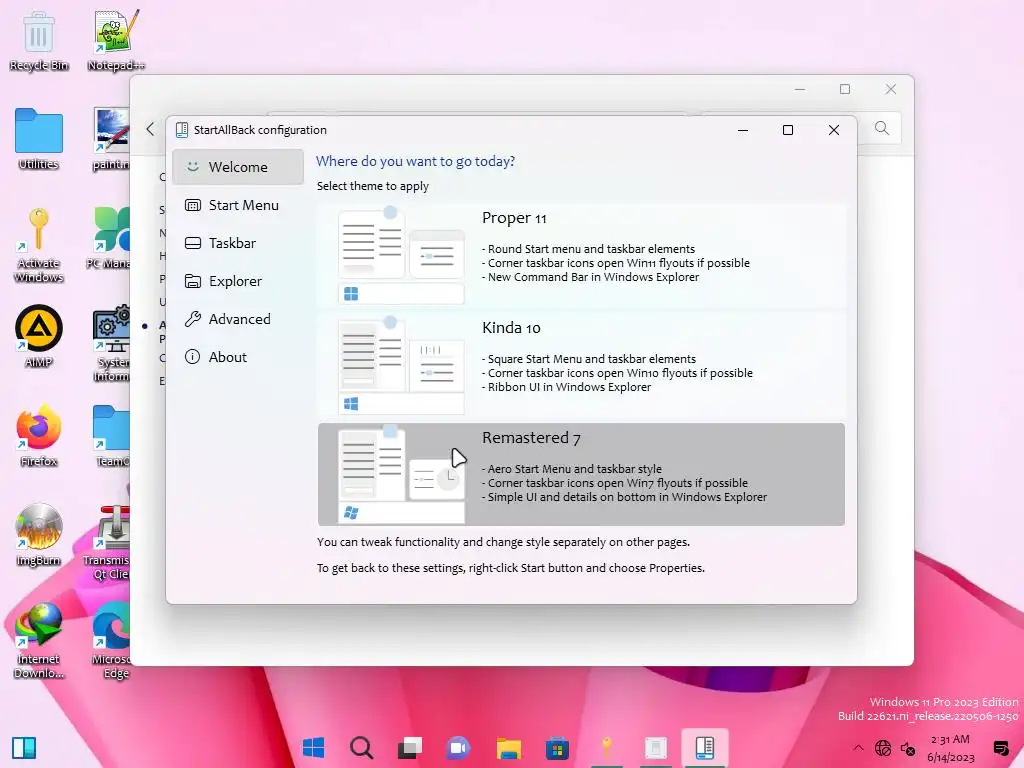Image resolution: width=1024 pixels, height=768 pixels.
Task: Select the Kinda 10 theme preview thumbnail
Action: point(401,366)
